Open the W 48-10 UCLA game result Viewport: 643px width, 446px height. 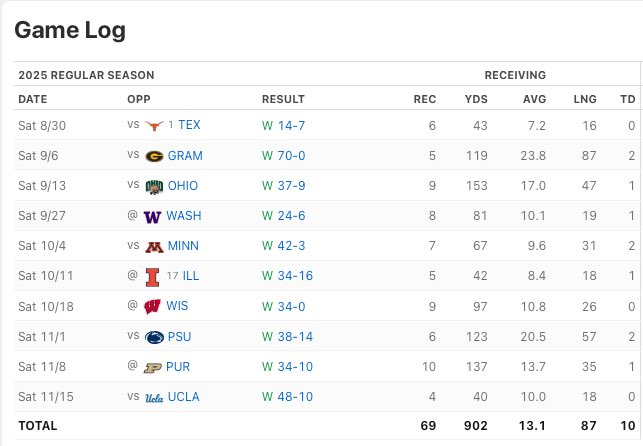[287, 396]
